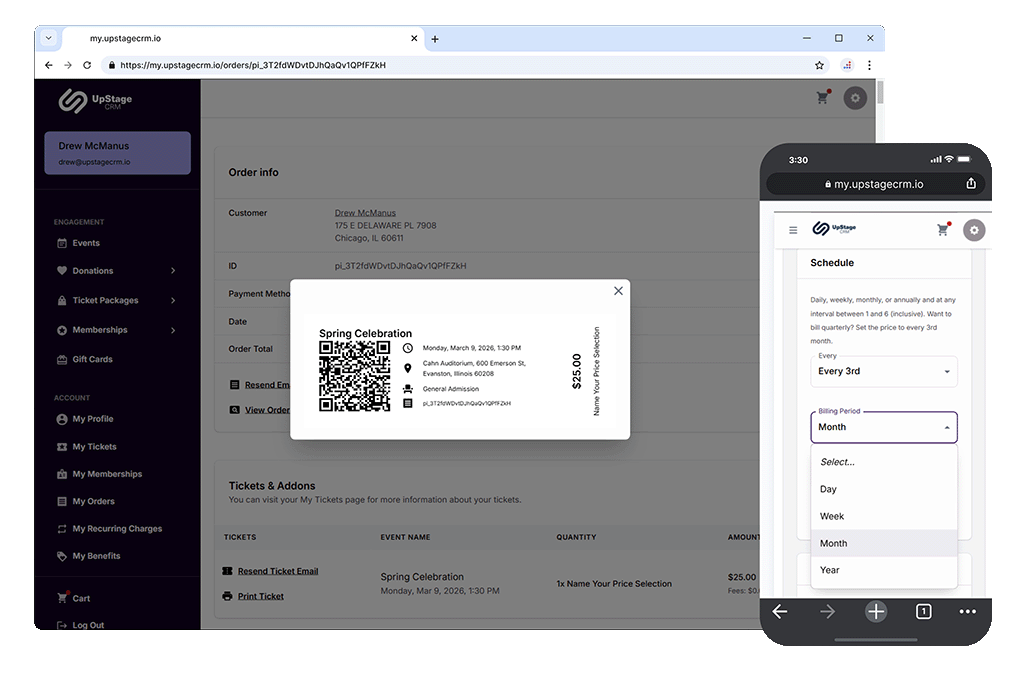Open the gear settings icon in desktop header
Screen dimensions: 1024x688
[x=854, y=98]
